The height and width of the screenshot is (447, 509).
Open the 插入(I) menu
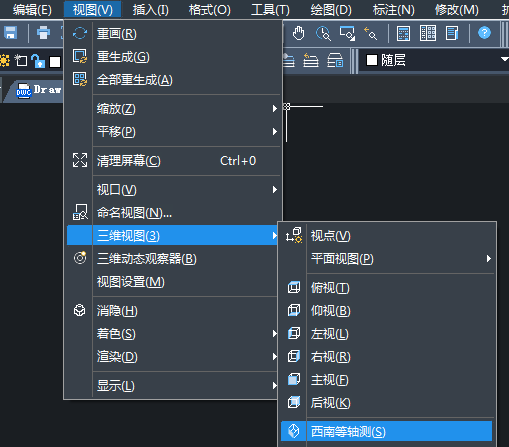[150, 10]
